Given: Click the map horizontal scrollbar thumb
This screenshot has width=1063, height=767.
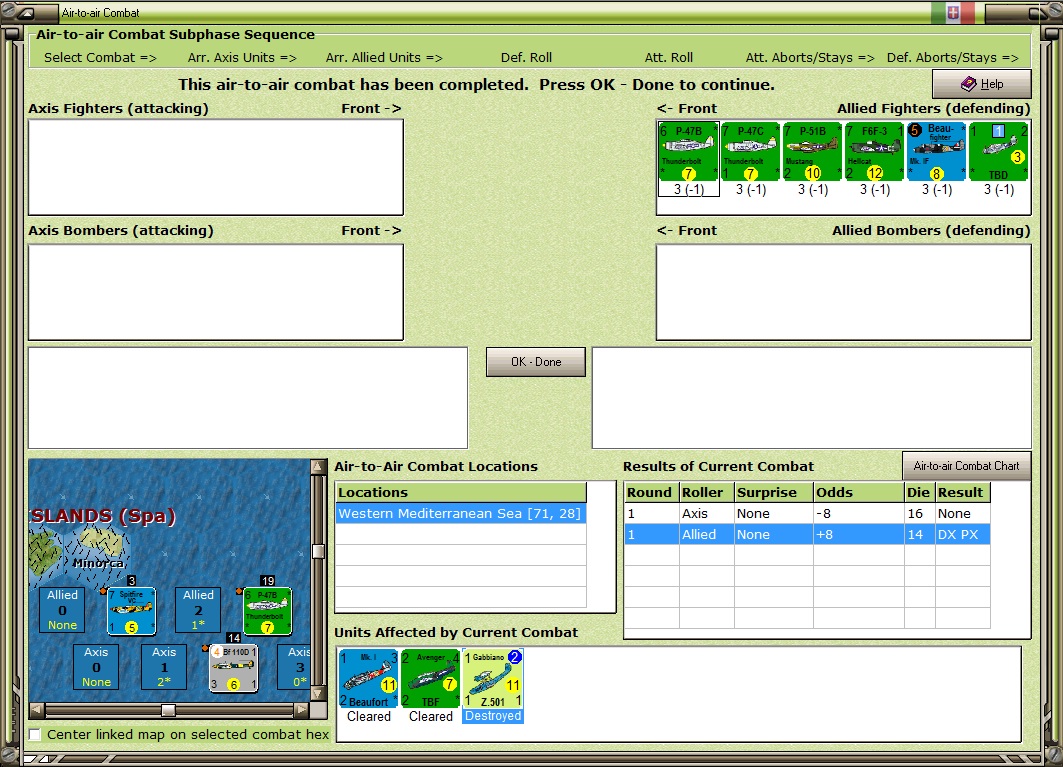Looking at the screenshot, I should (x=168, y=710).
